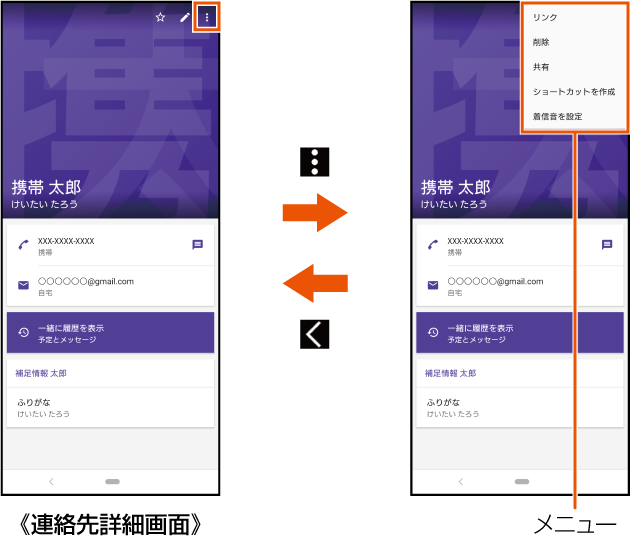
Task: Tap the star favorite icon in left screen
Action: tap(160, 17)
